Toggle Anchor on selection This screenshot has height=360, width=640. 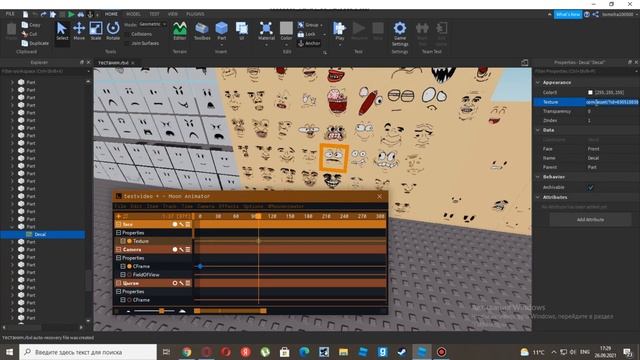(309, 43)
